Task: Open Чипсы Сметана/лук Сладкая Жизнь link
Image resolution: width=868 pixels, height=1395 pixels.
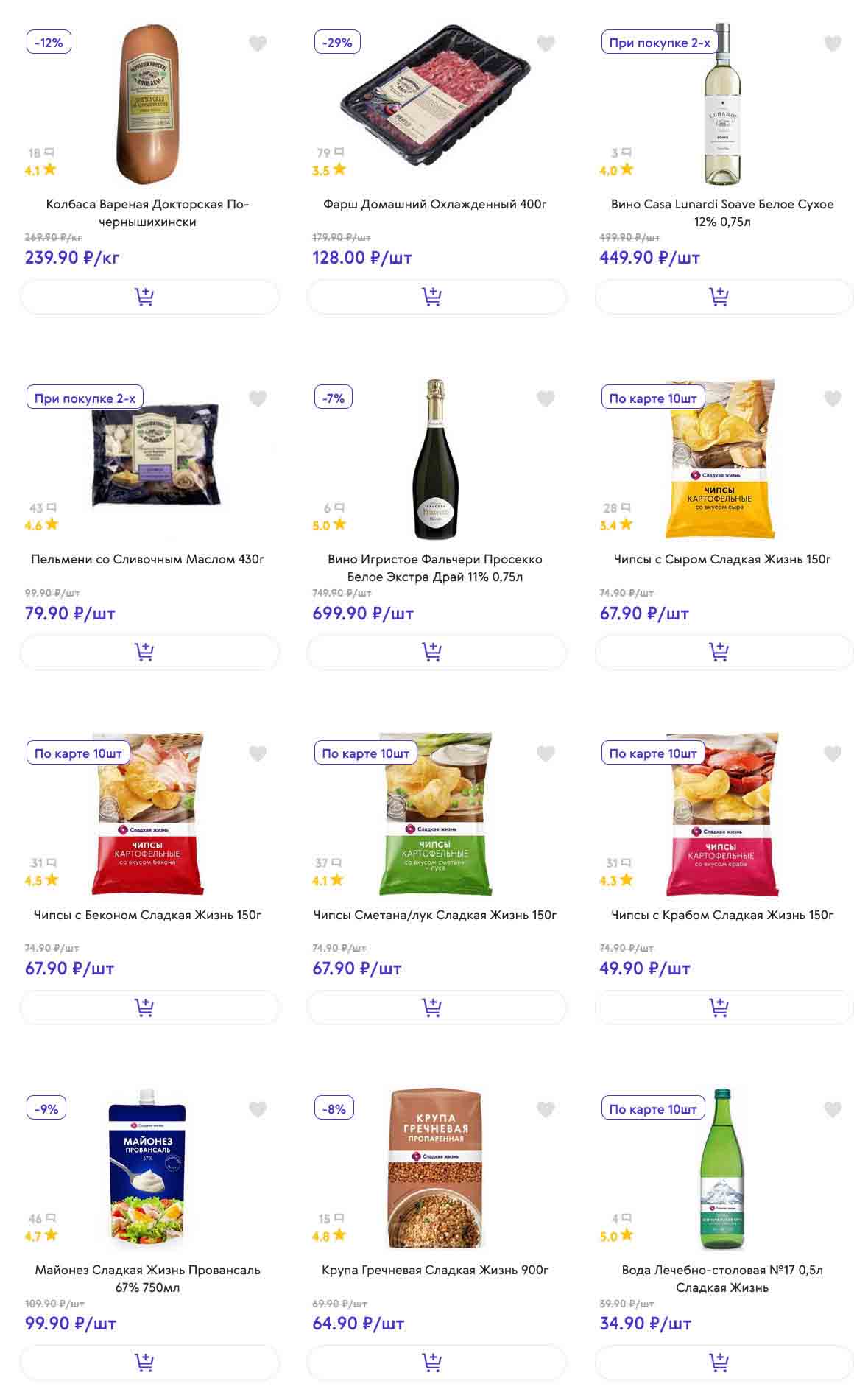Action: (435, 915)
